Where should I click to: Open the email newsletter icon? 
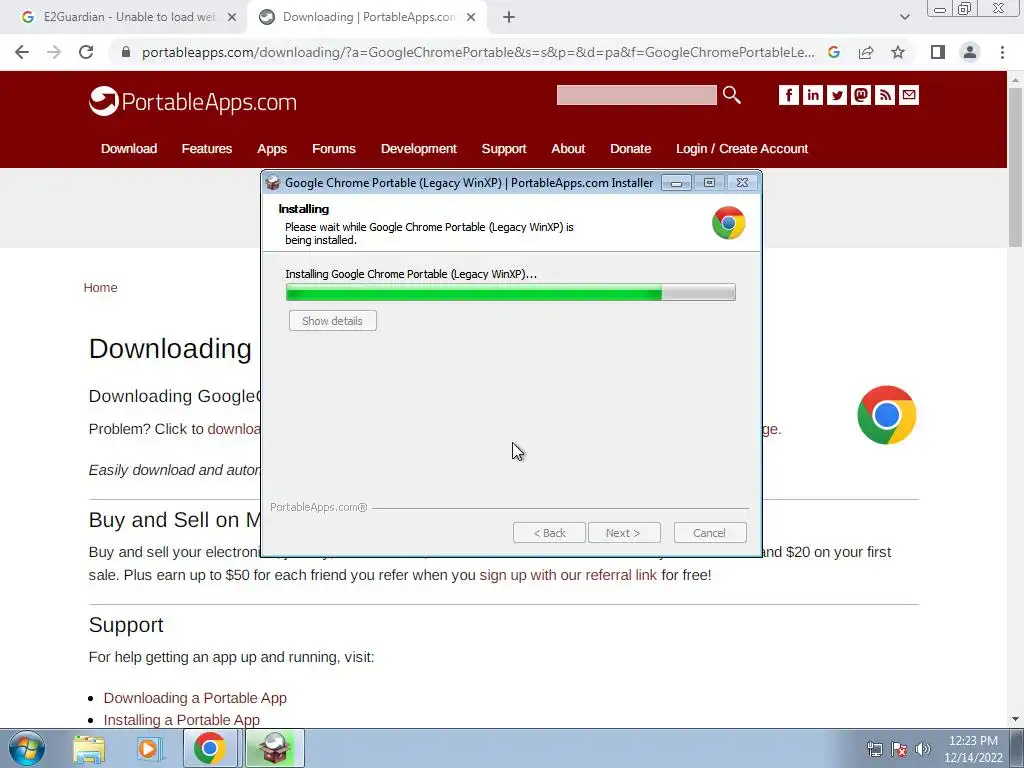(909, 95)
